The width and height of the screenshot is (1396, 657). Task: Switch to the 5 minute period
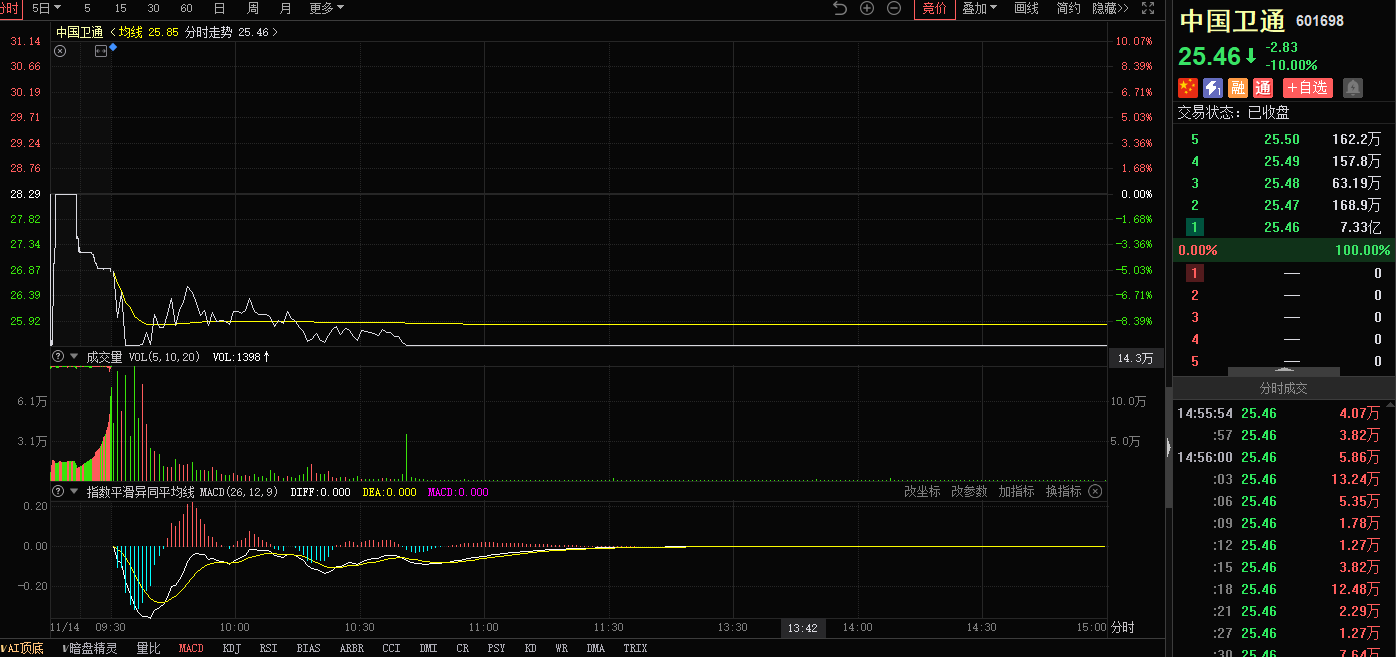[87, 8]
